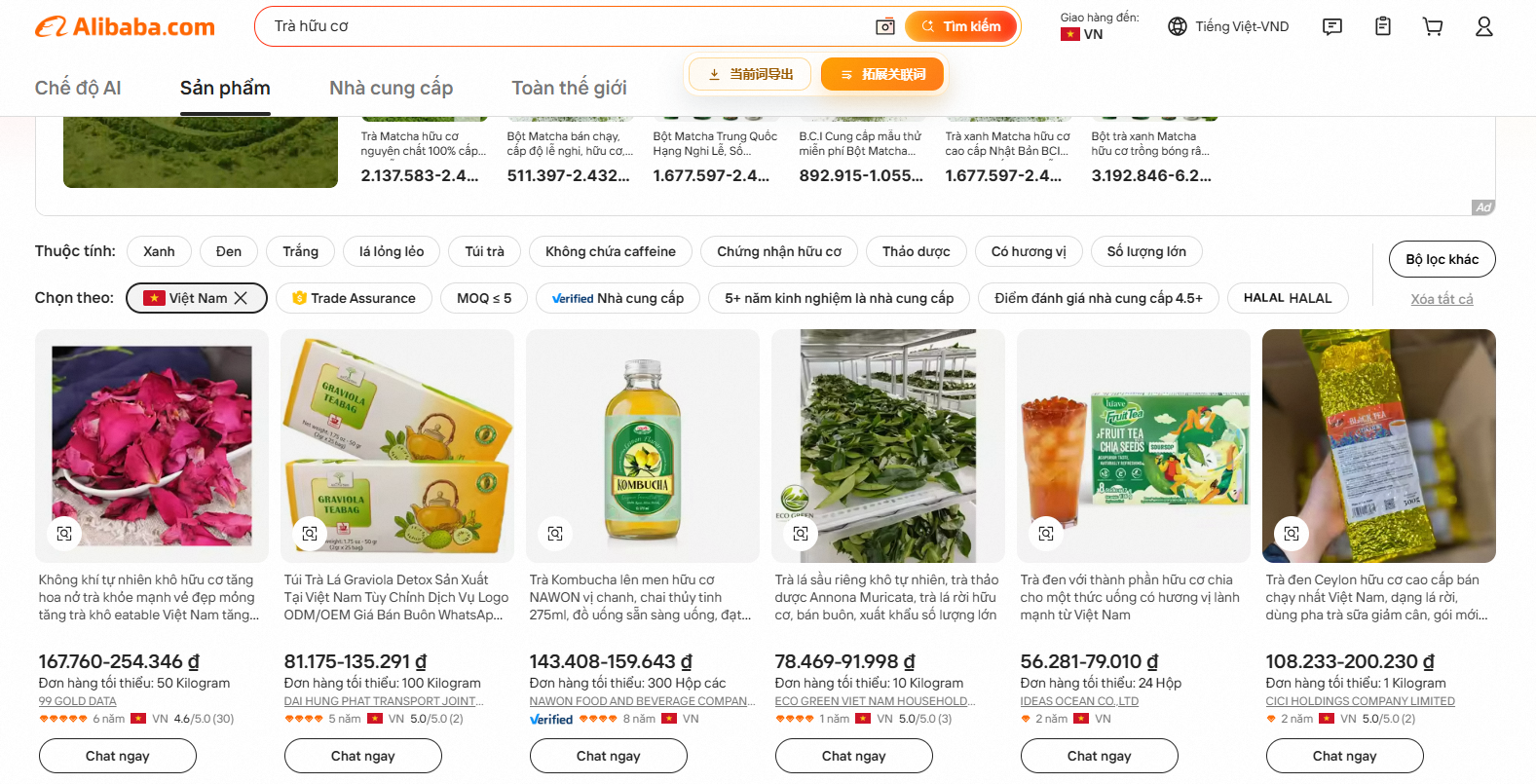Open the Tiếng Việt-VND language selector
Screen dimensions: 1536x784
1228,26
